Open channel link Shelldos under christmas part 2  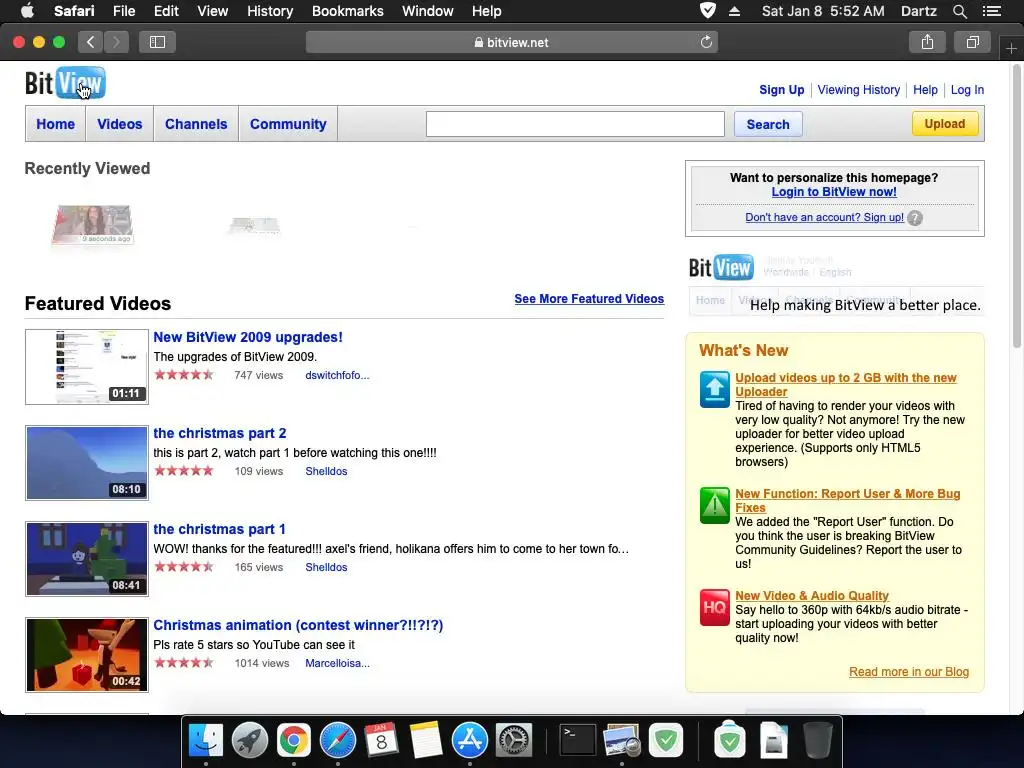(x=326, y=471)
